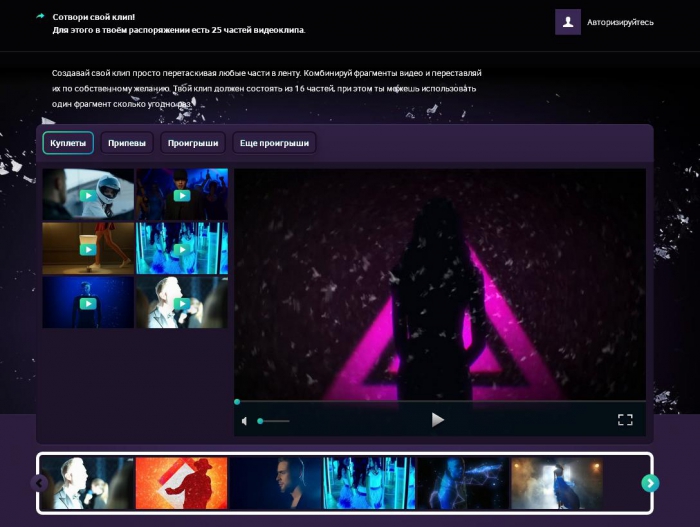Viewport: 700px width, 527px height.
Task: Start playback in the main video player
Action: click(438, 420)
